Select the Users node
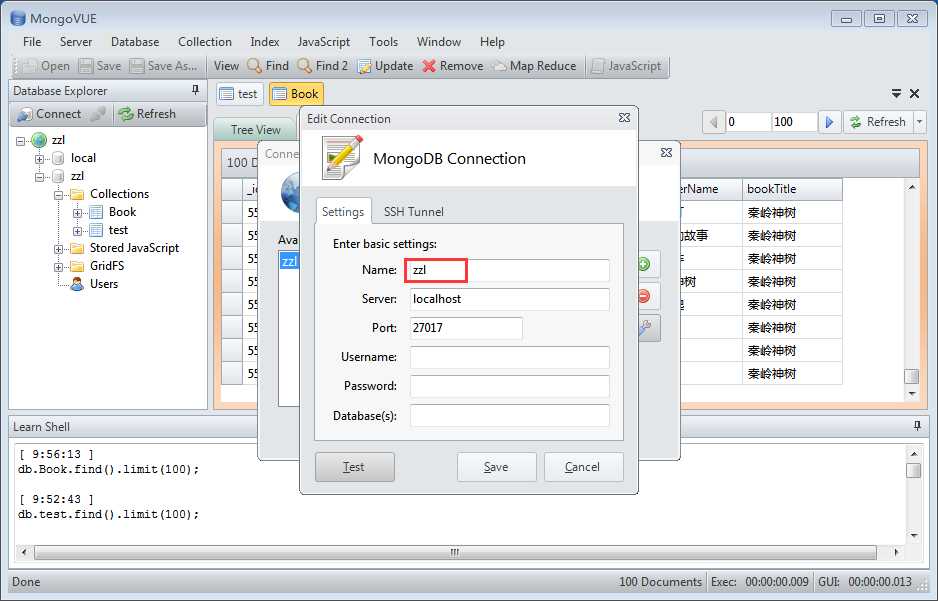This screenshot has height=601, width=938. [x=95, y=283]
